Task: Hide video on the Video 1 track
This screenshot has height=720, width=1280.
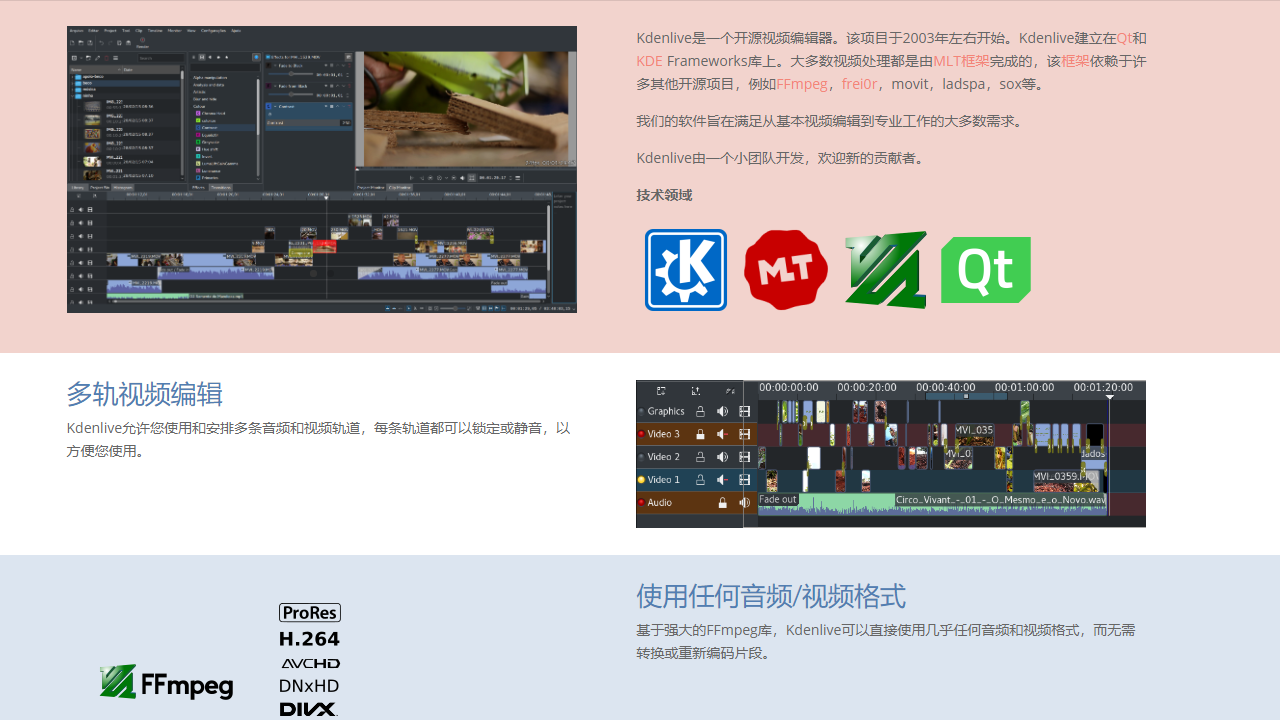Action: click(745, 480)
